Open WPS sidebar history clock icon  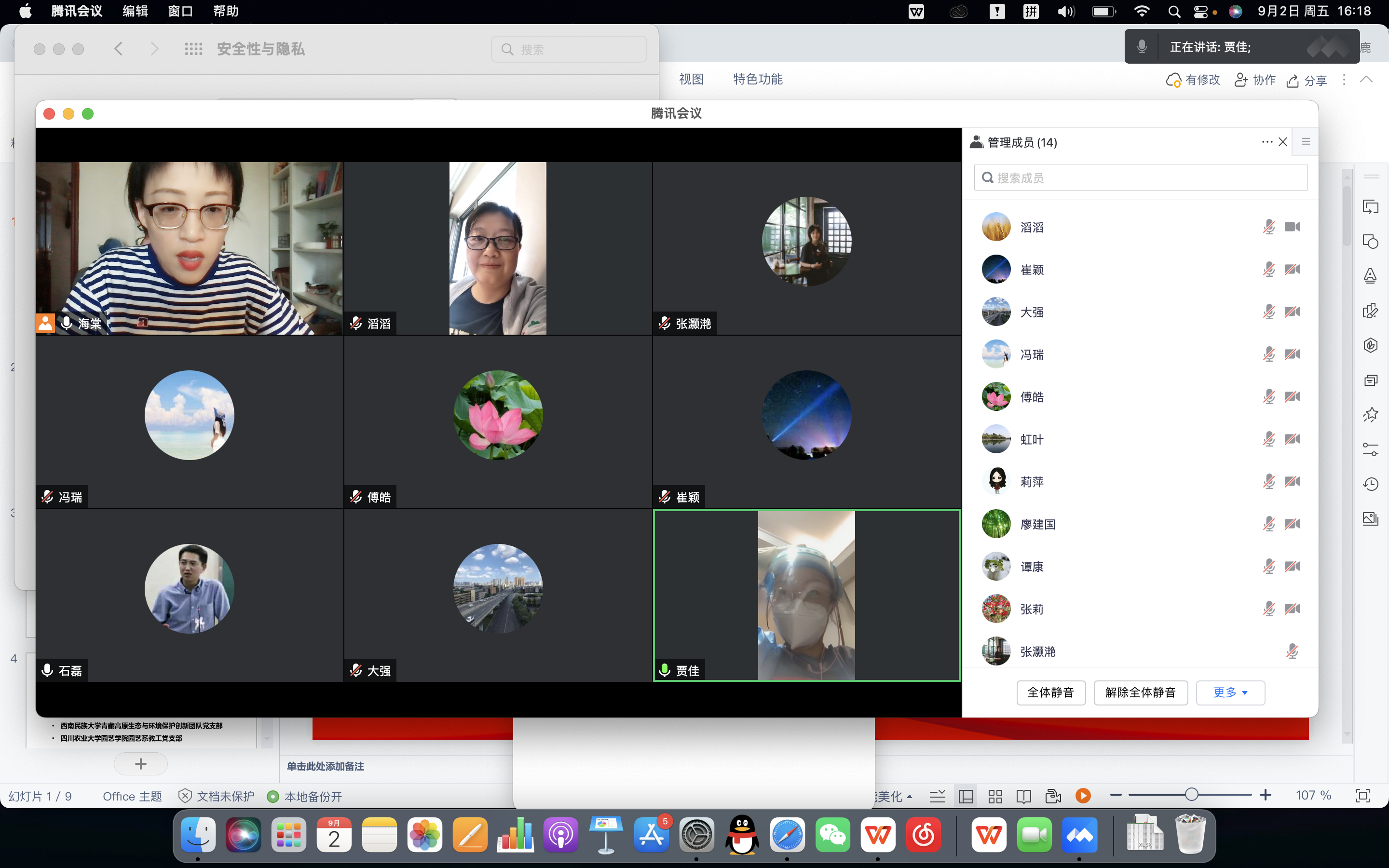(1370, 484)
